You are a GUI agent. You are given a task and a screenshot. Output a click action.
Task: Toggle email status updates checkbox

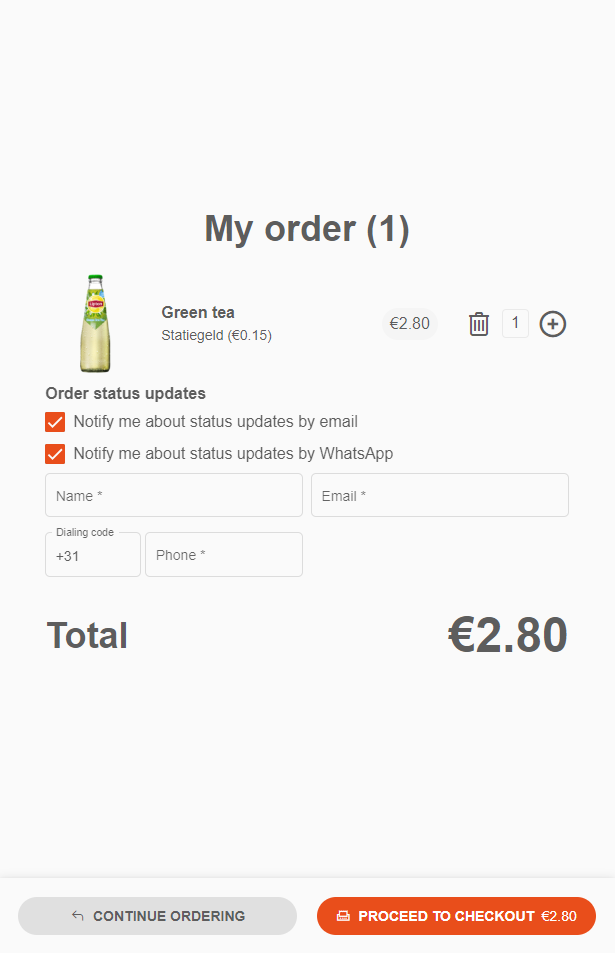pos(55,422)
